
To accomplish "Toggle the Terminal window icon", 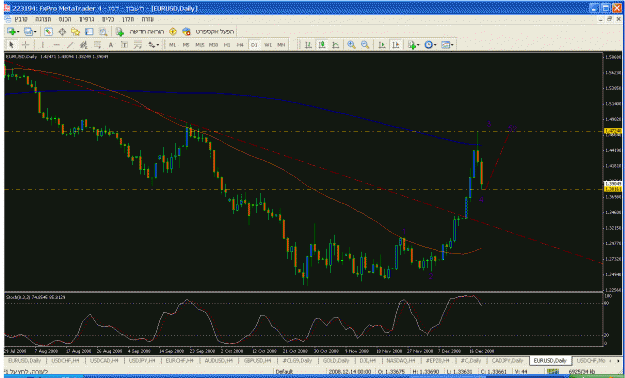I will tap(89, 32).
